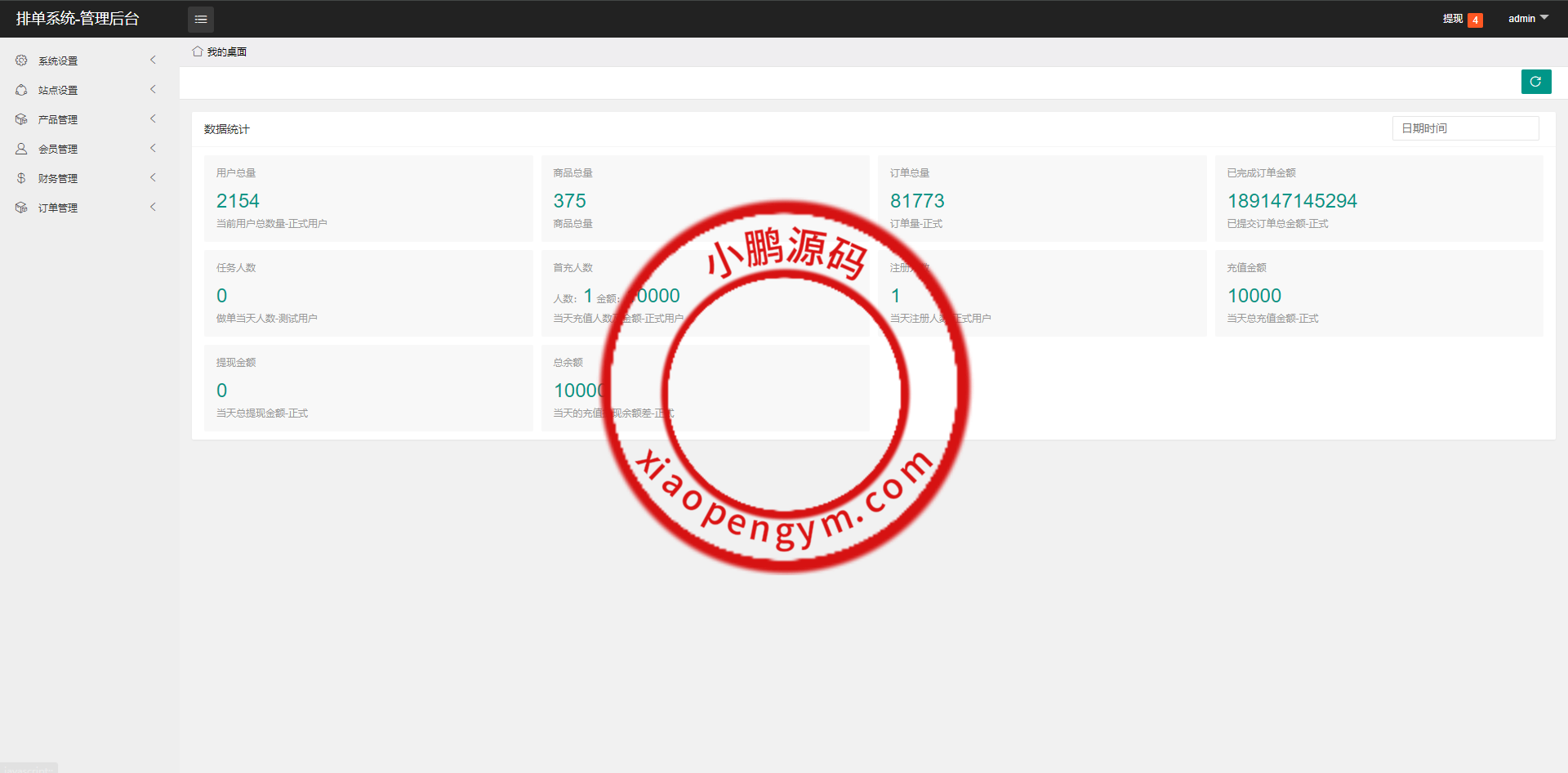1568x773 pixels.
Task: Click the green refresh icon button
Action: pos(1535,82)
